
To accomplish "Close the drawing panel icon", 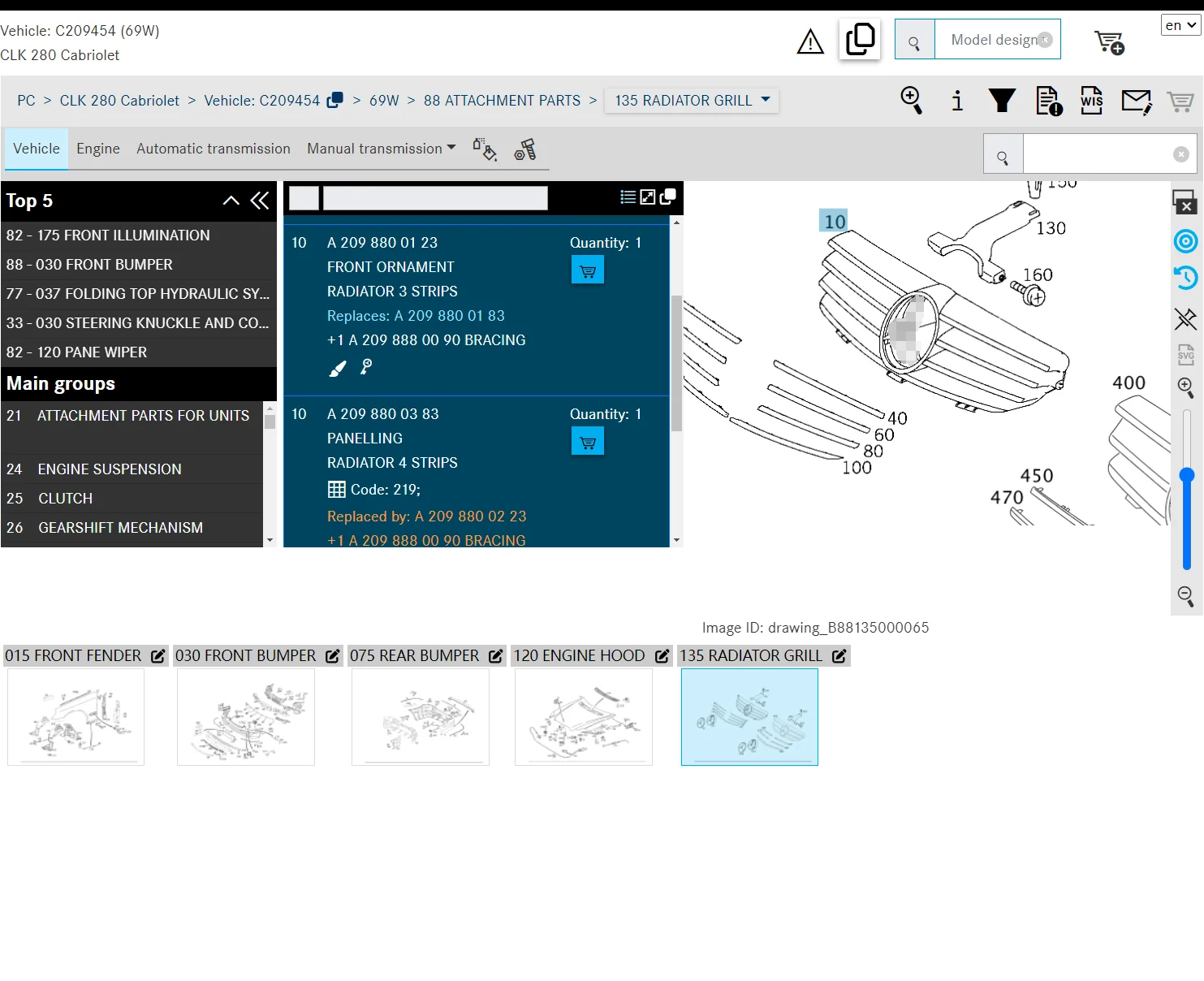I will click(1185, 201).
